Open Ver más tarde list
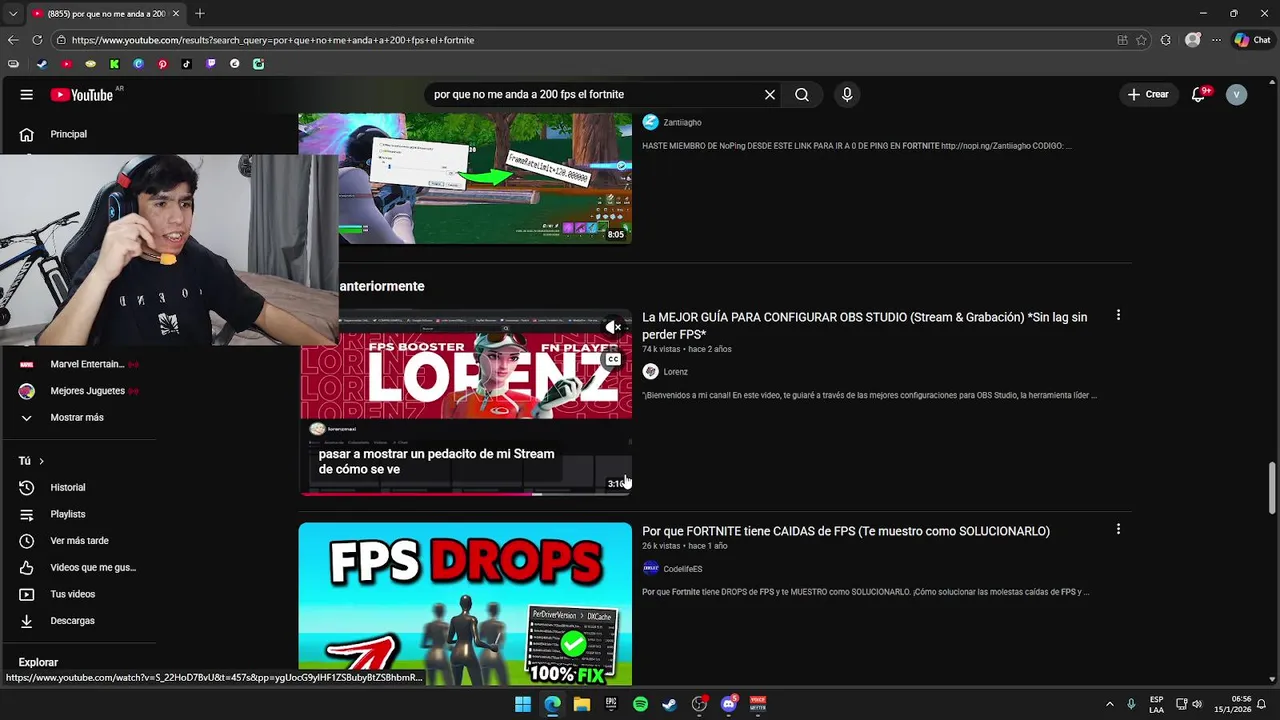This screenshot has width=1280, height=720. 78,541
